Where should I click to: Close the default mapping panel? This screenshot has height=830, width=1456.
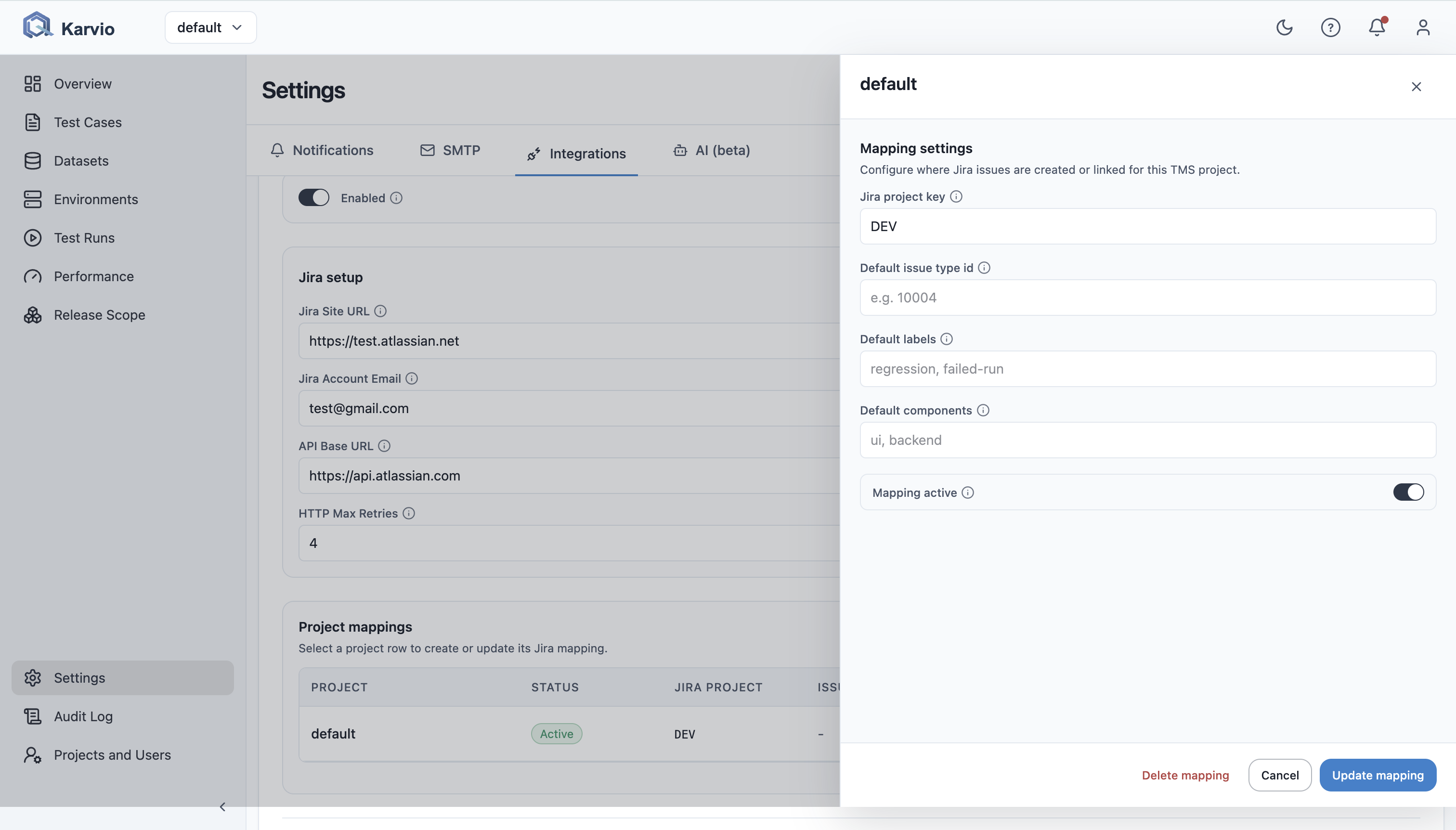click(1416, 87)
